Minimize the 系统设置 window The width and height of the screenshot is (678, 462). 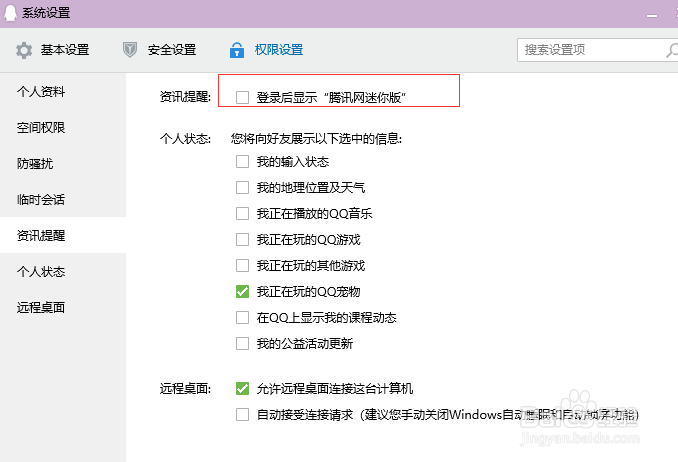[652, 16]
